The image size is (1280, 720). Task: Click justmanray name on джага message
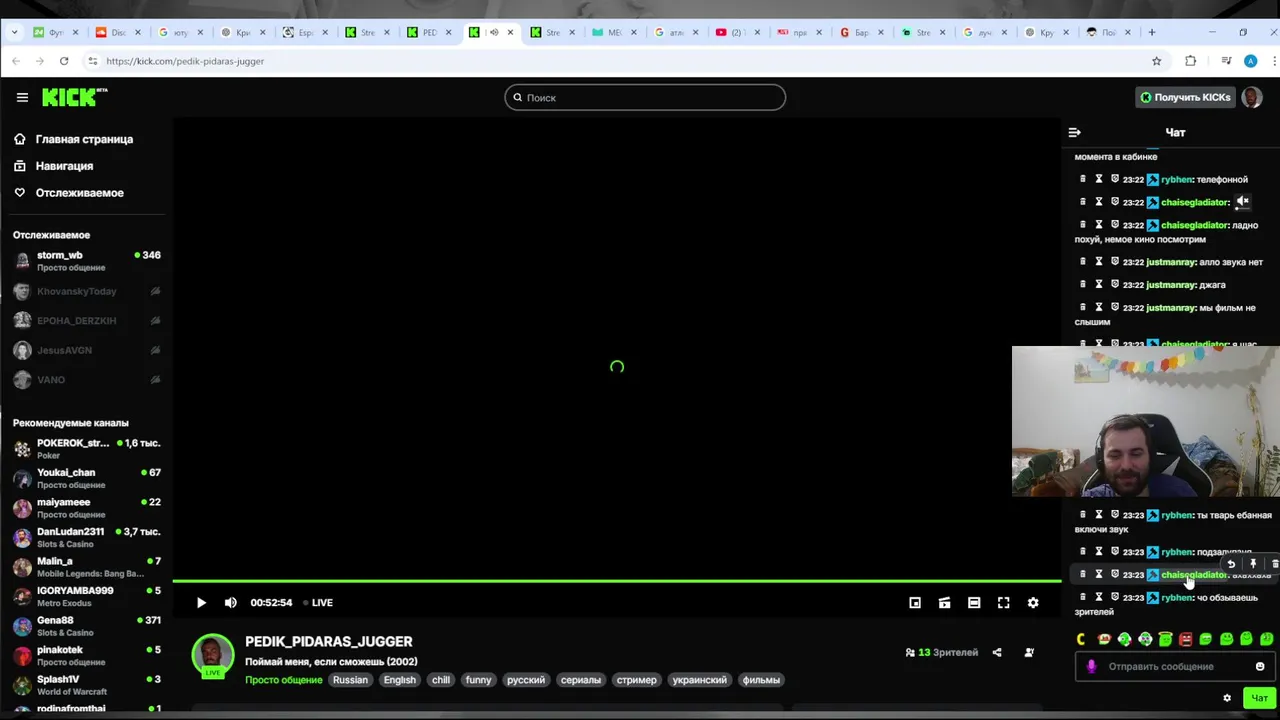(x=1171, y=285)
